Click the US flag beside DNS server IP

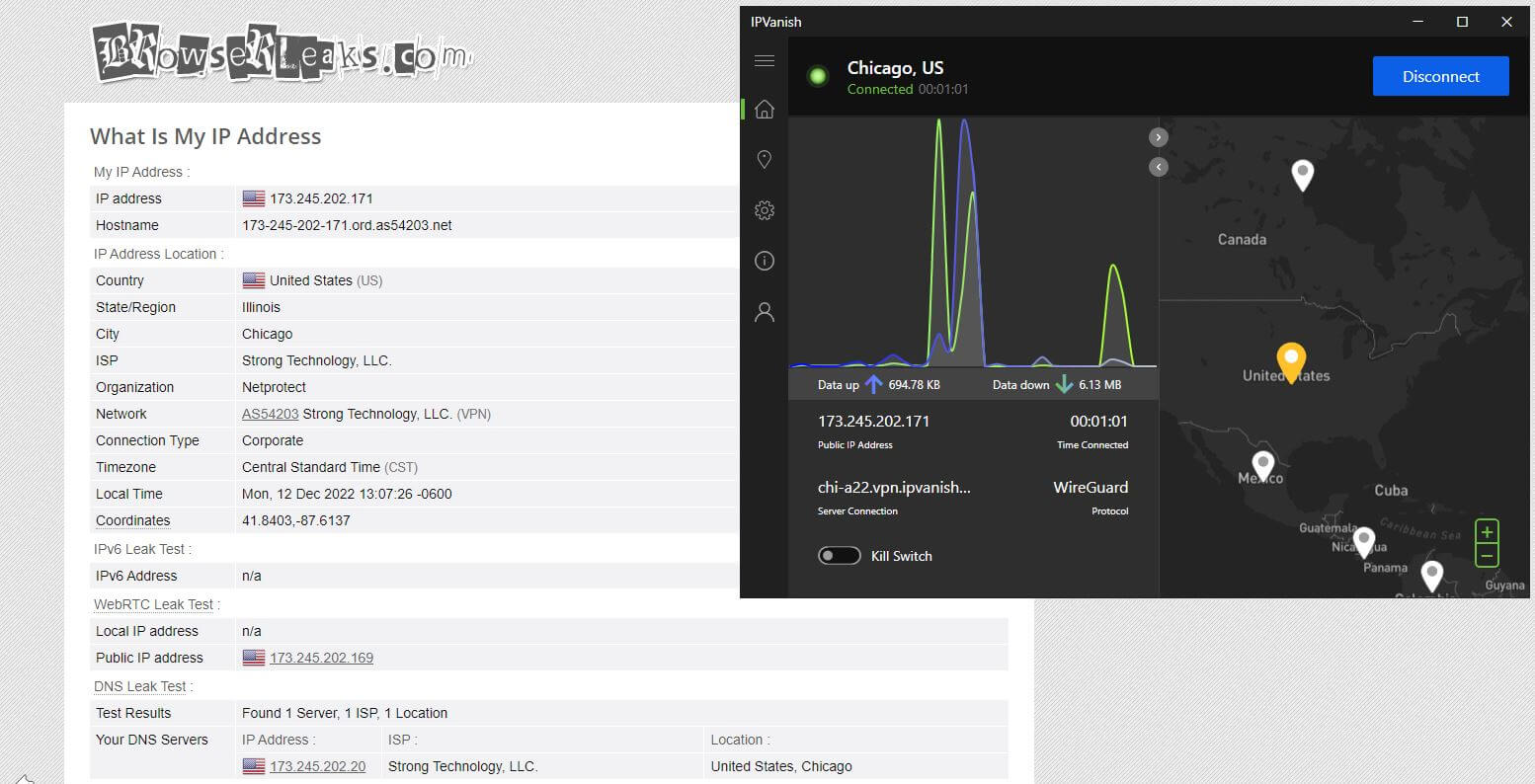pos(254,766)
